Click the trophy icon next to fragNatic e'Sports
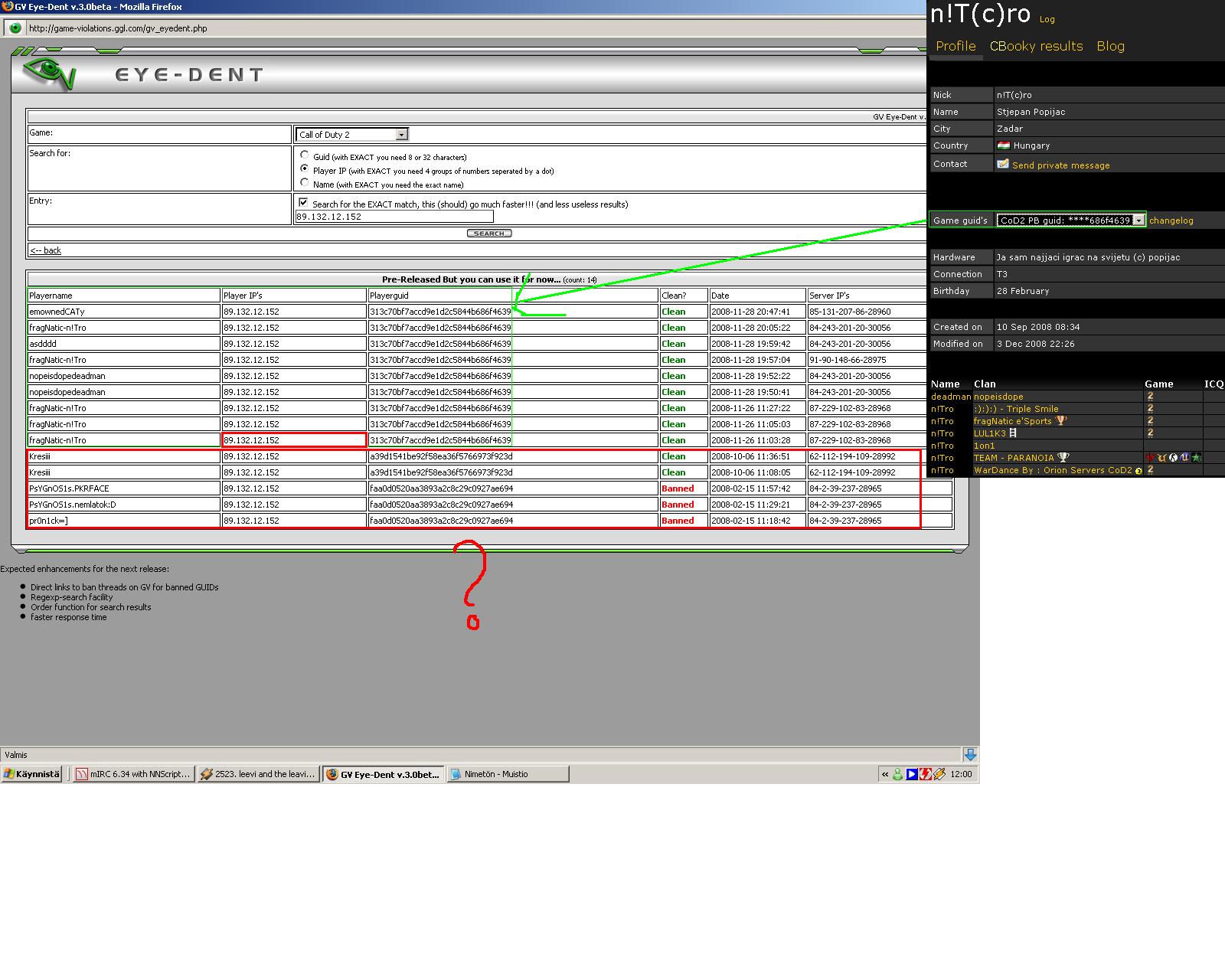 [x=1060, y=421]
